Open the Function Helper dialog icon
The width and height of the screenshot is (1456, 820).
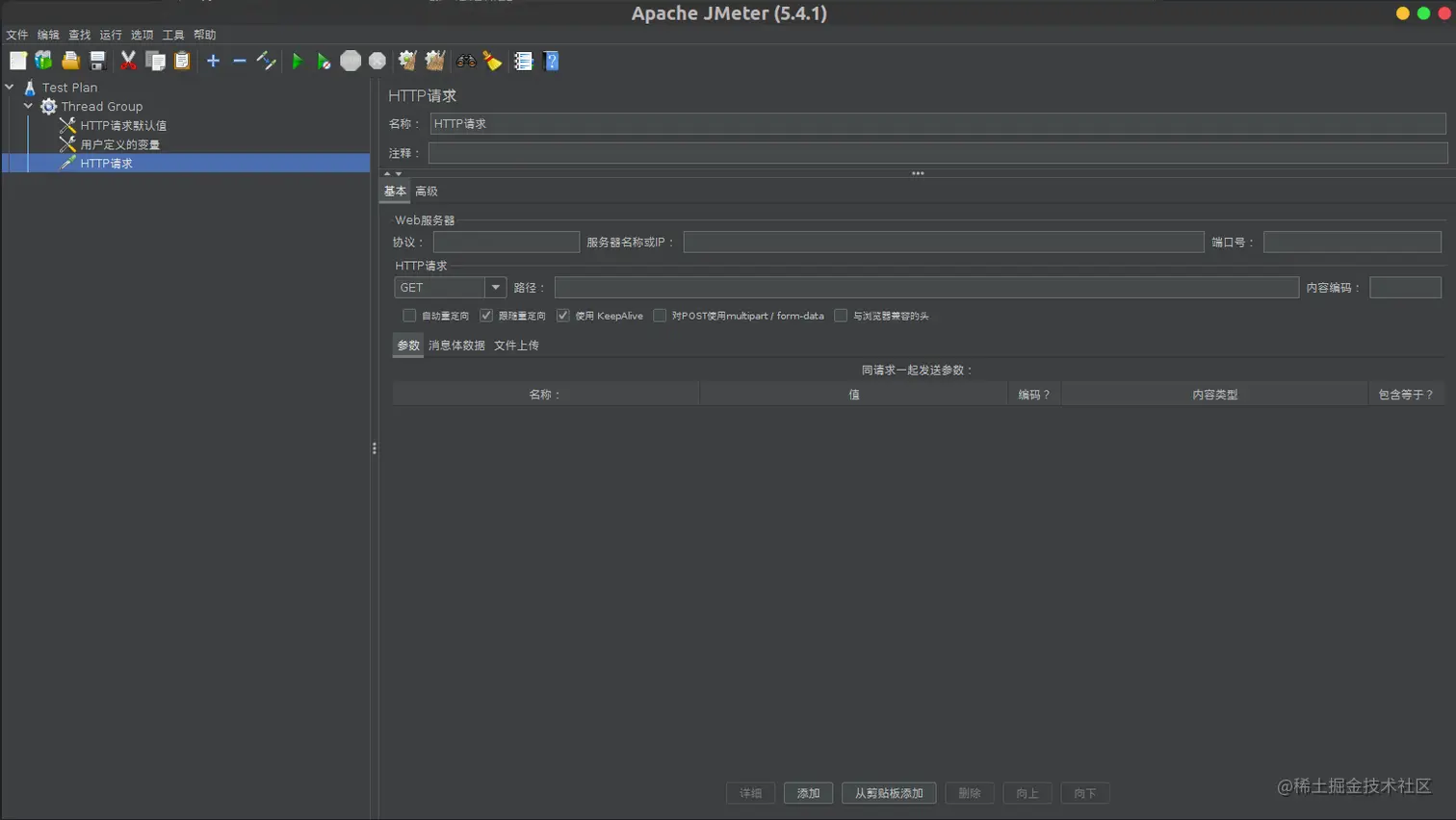[x=524, y=61]
